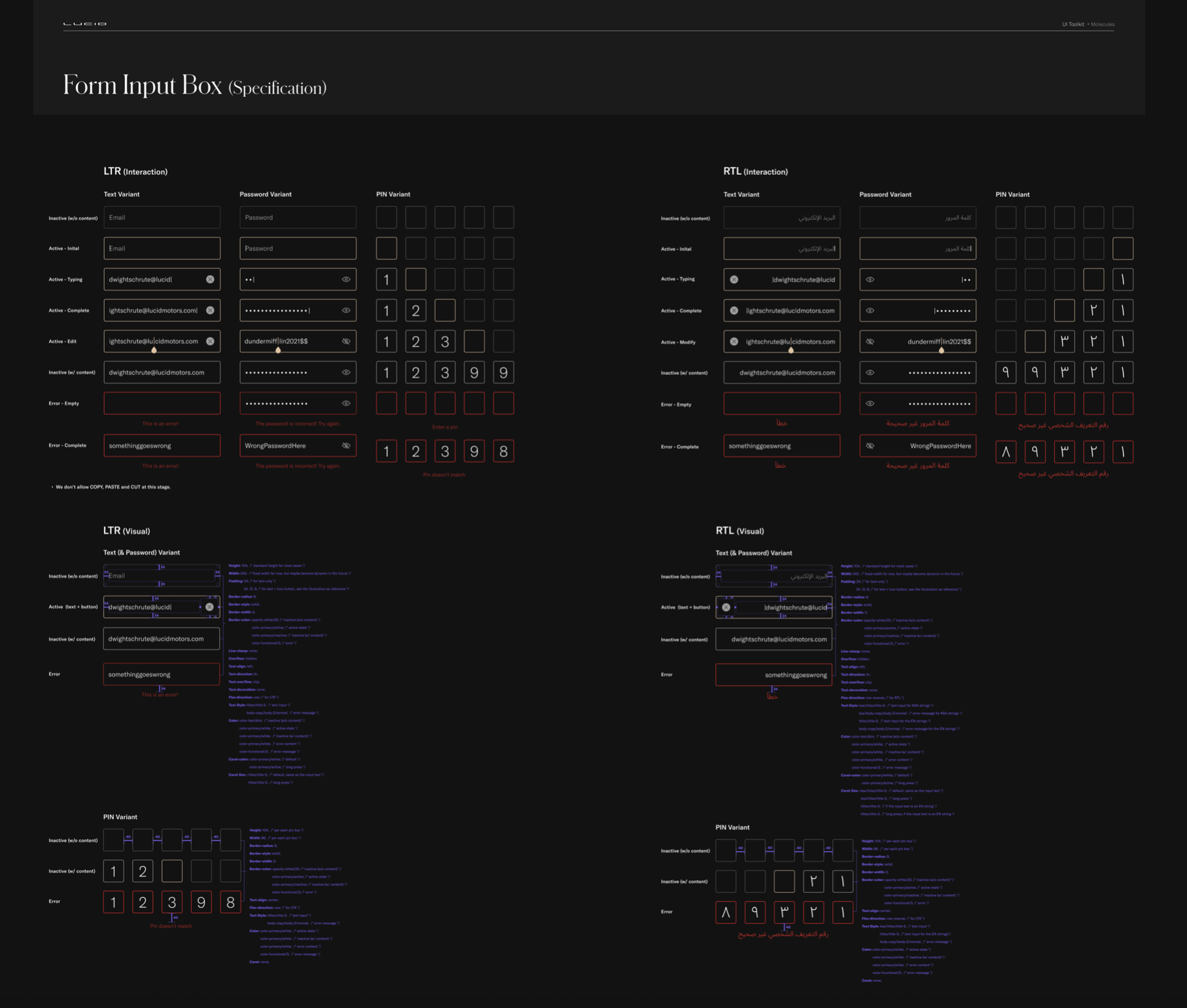Click PIN box 3 in LTR Interaction Active - Edit row
The height and width of the screenshot is (1008, 1187).
coord(445,341)
